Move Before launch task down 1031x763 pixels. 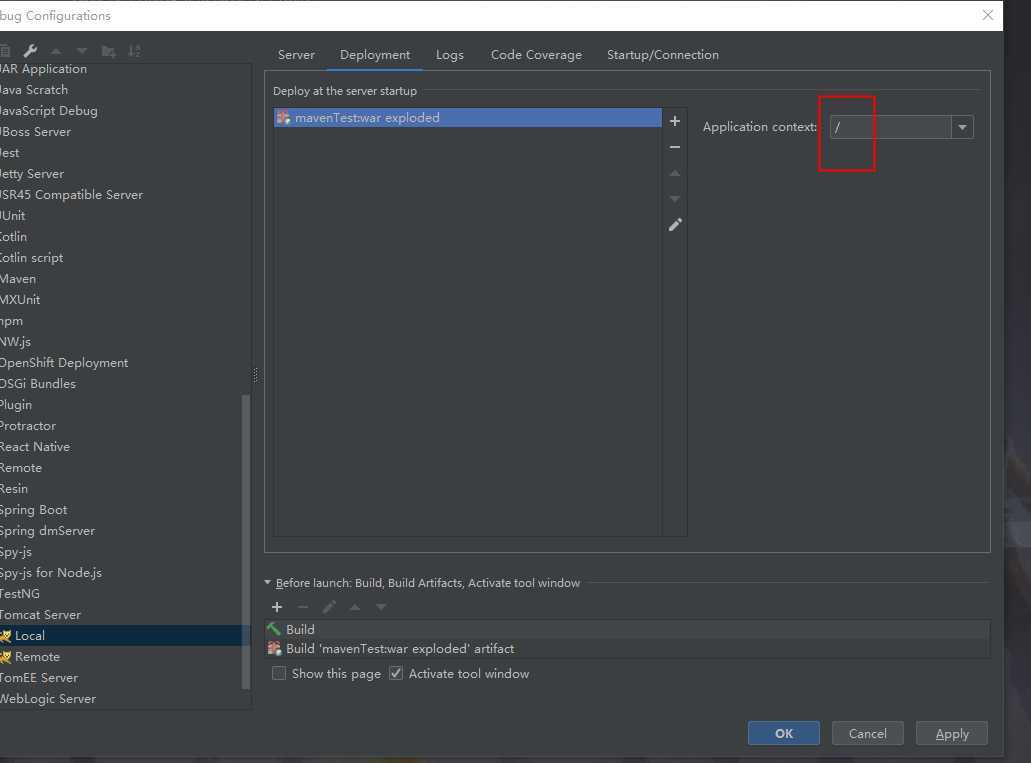tap(381, 607)
